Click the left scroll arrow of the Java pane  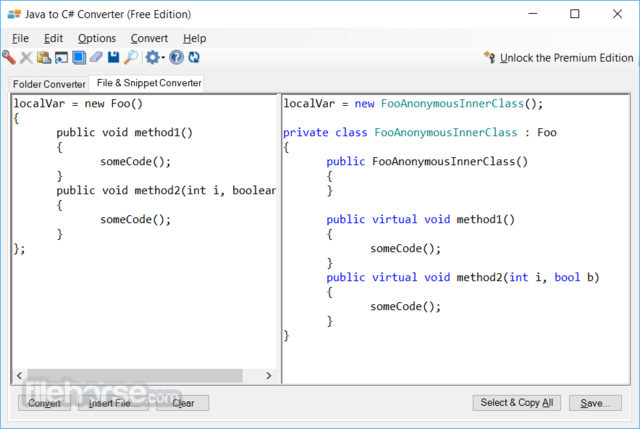(20, 376)
